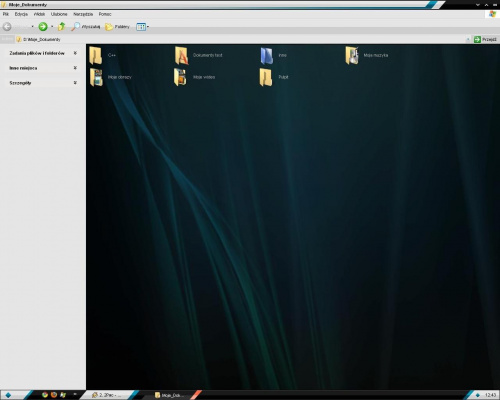Open Back button history dropdown arrow
The height and width of the screenshot is (400, 500).
coord(32,27)
